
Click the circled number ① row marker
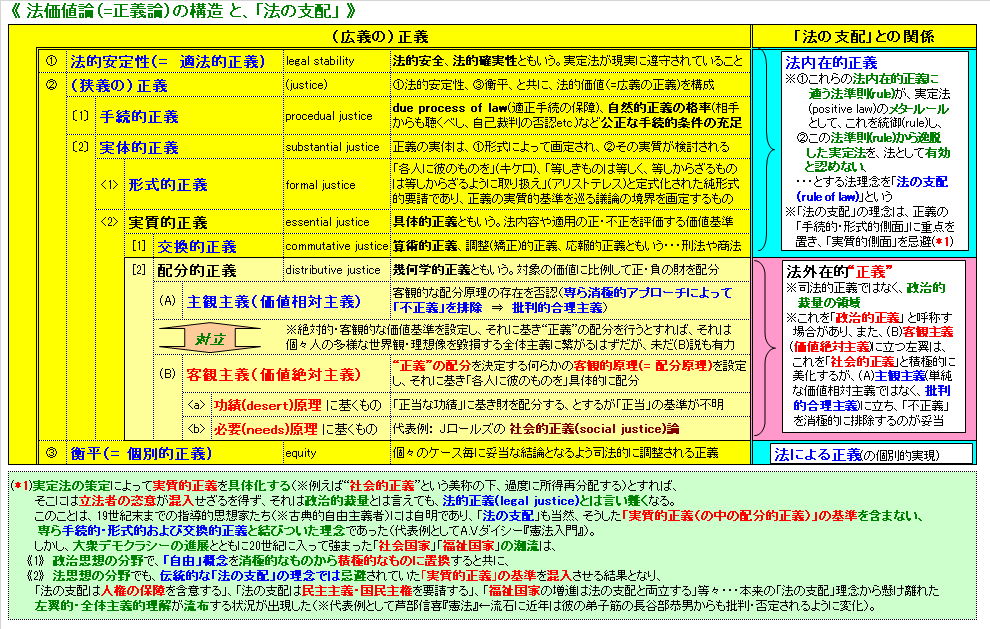tap(51, 61)
